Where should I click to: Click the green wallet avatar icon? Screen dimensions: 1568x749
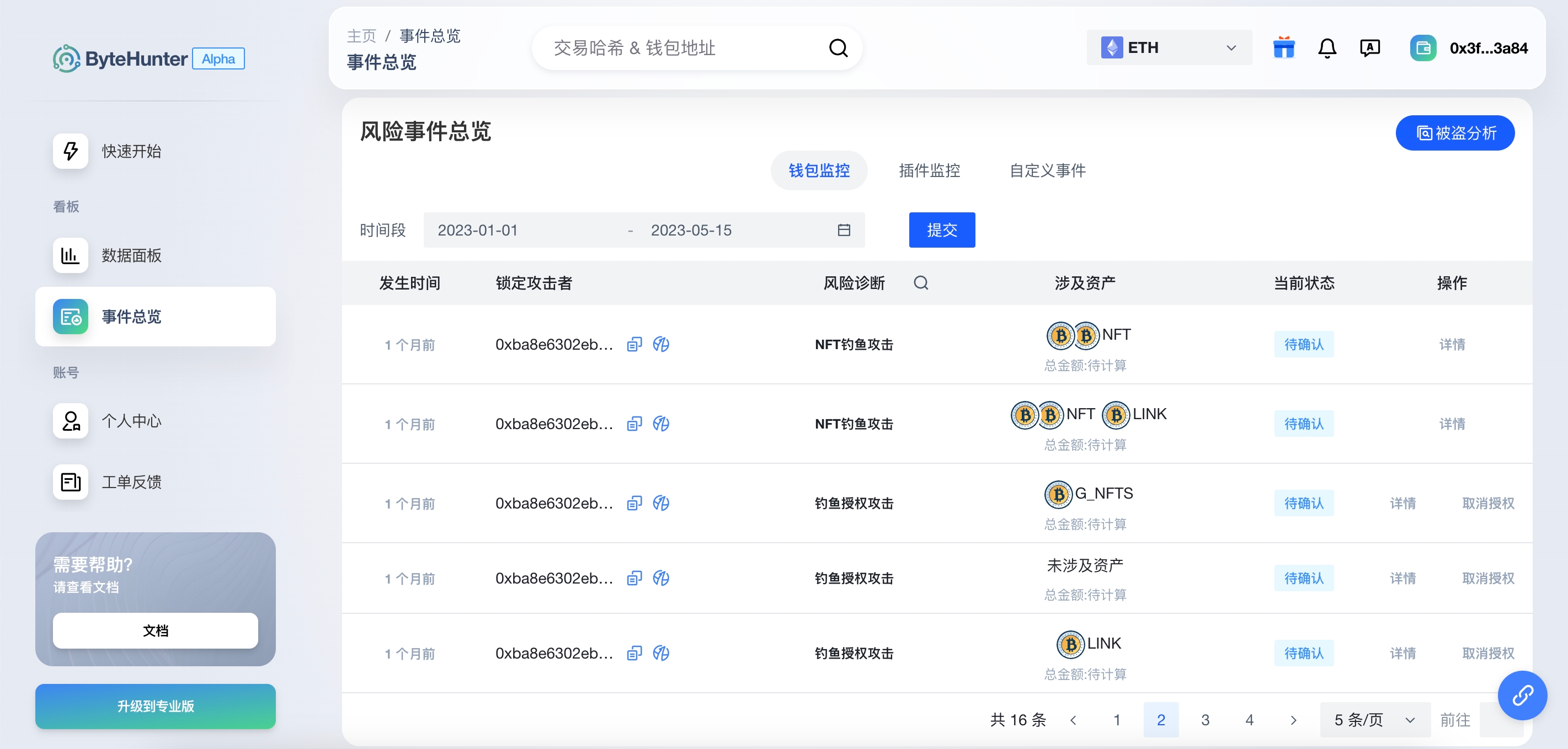[1423, 48]
